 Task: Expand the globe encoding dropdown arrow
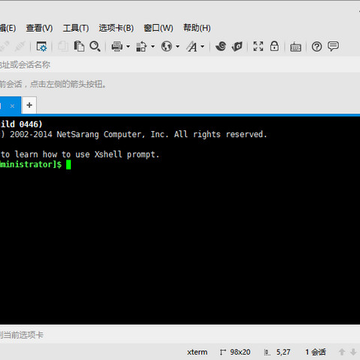[177, 46]
